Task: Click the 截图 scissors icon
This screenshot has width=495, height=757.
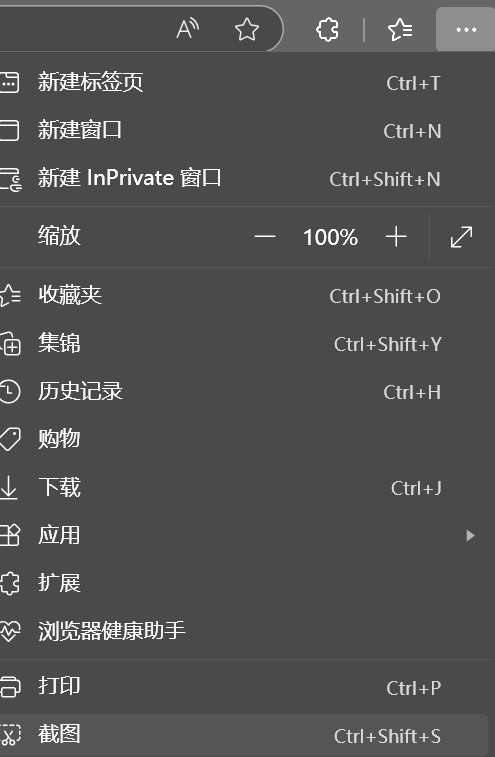Action: (10, 734)
